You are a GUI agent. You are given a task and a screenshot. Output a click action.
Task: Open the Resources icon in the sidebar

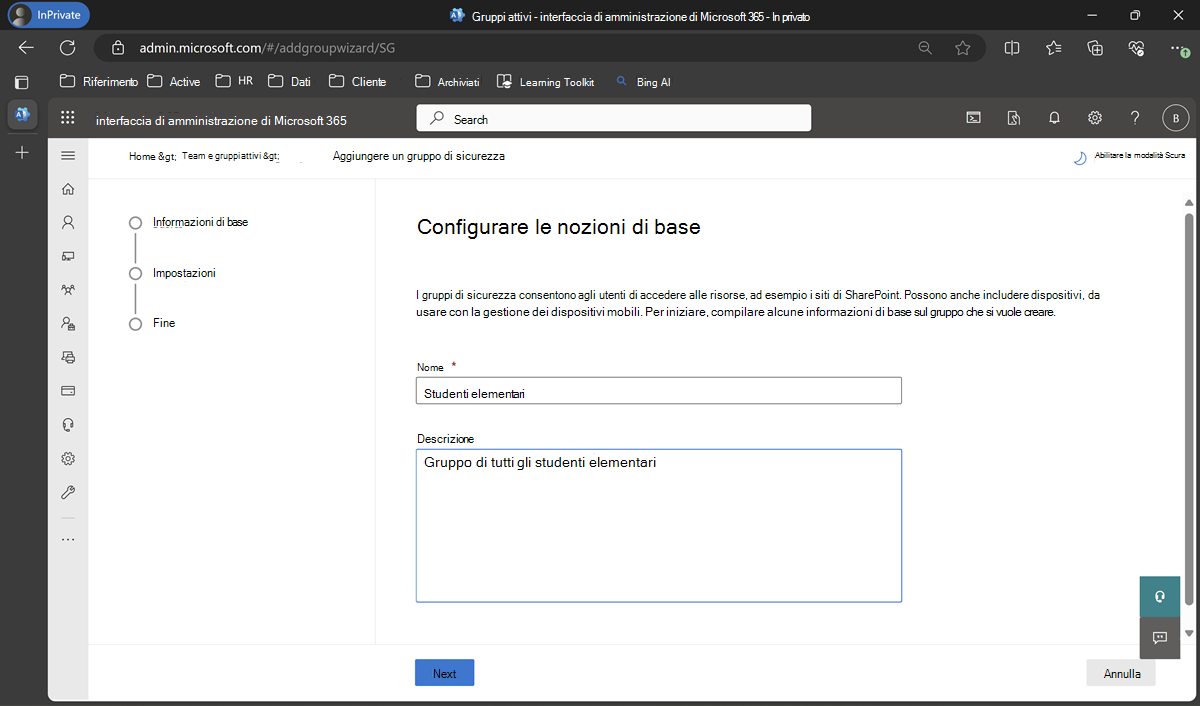[68, 357]
